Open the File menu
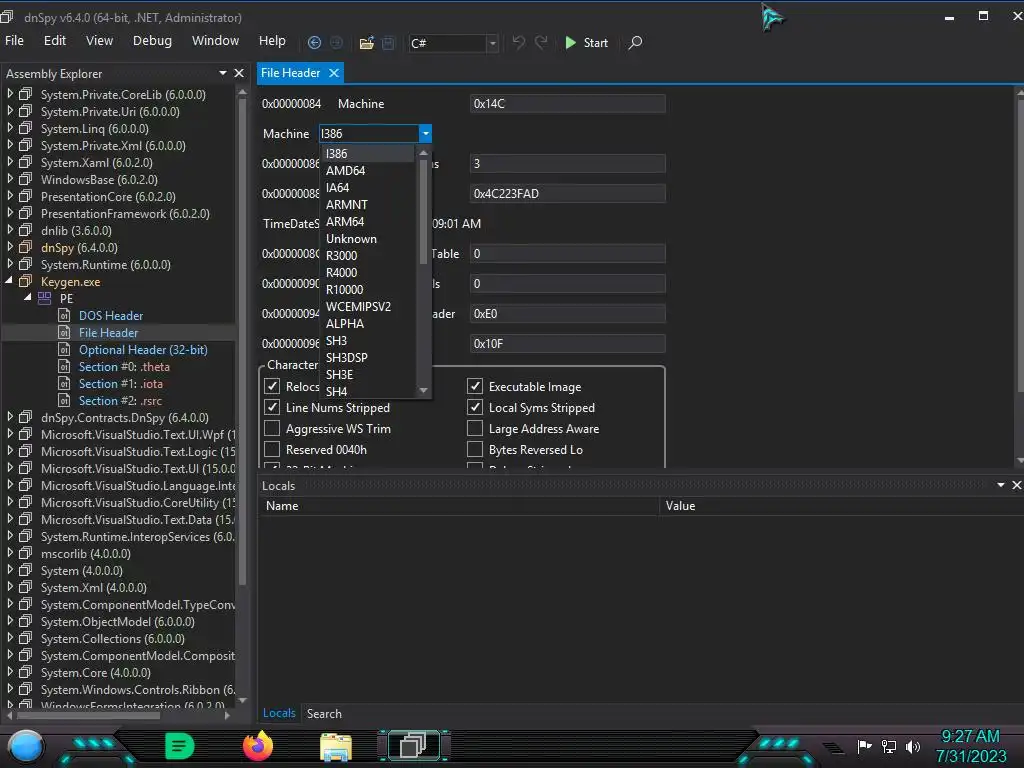This screenshot has width=1024, height=768. (14, 40)
